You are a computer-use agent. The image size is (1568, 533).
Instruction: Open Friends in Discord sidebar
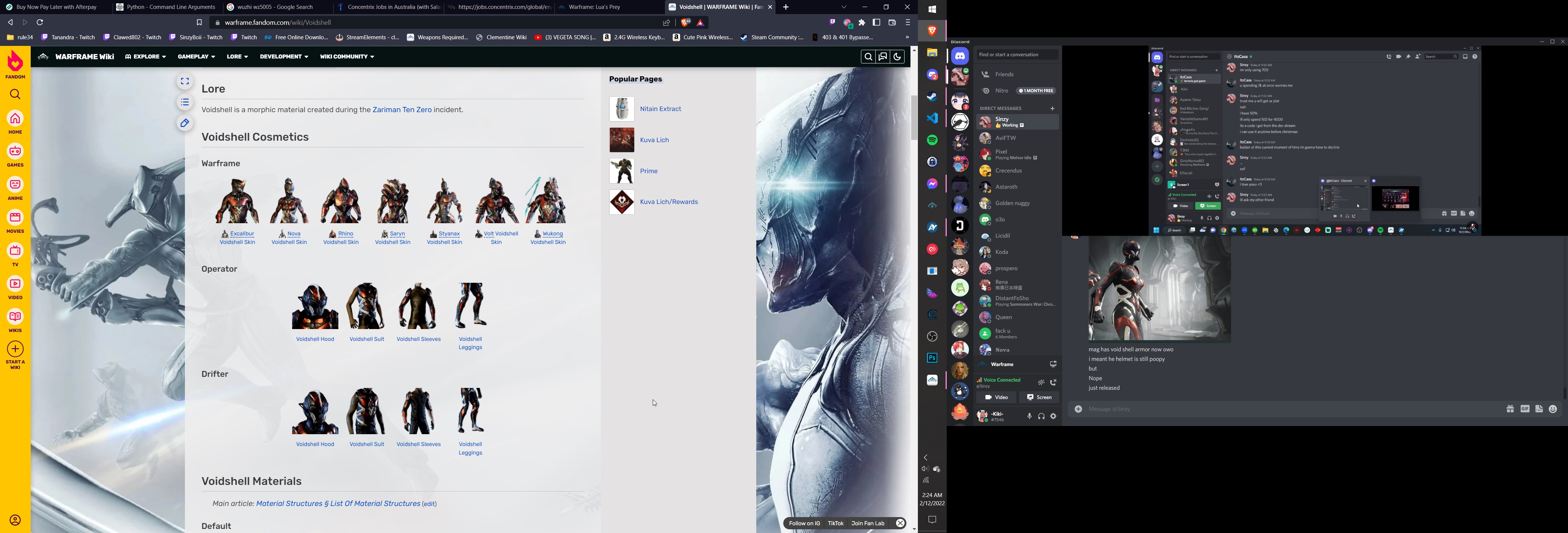[1017, 74]
